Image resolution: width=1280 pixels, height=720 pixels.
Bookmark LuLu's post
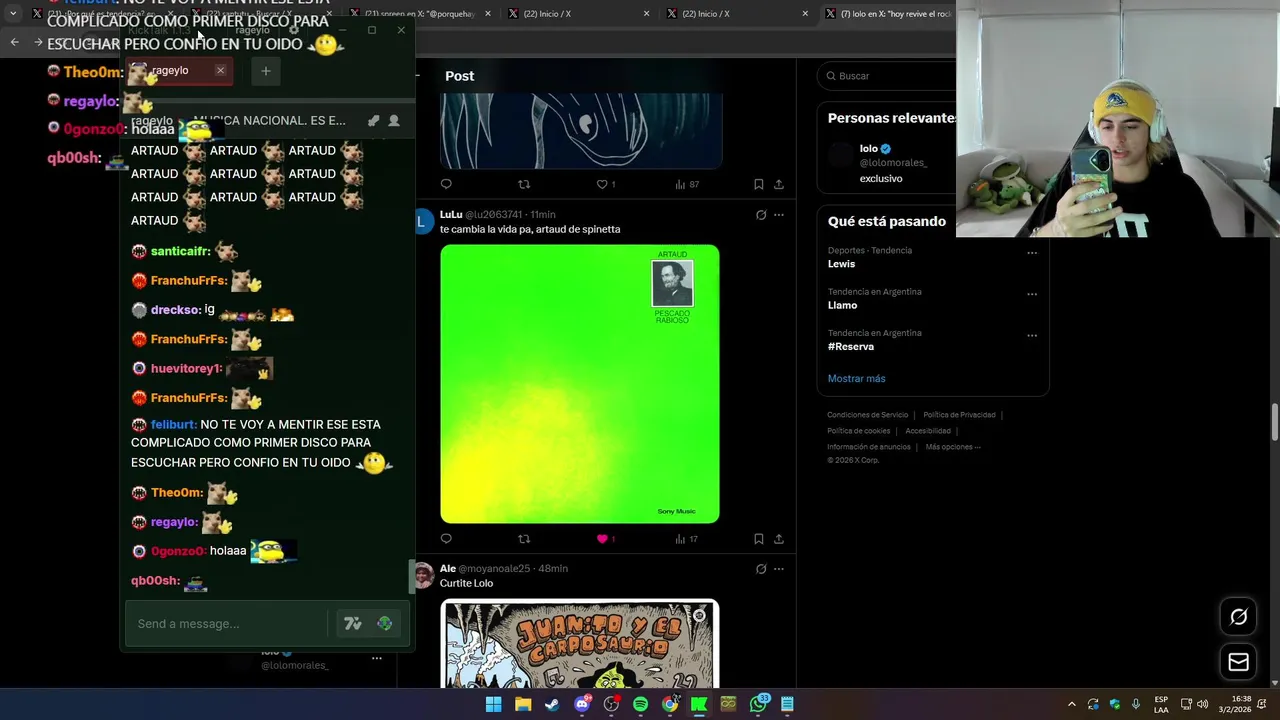tap(759, 539)
